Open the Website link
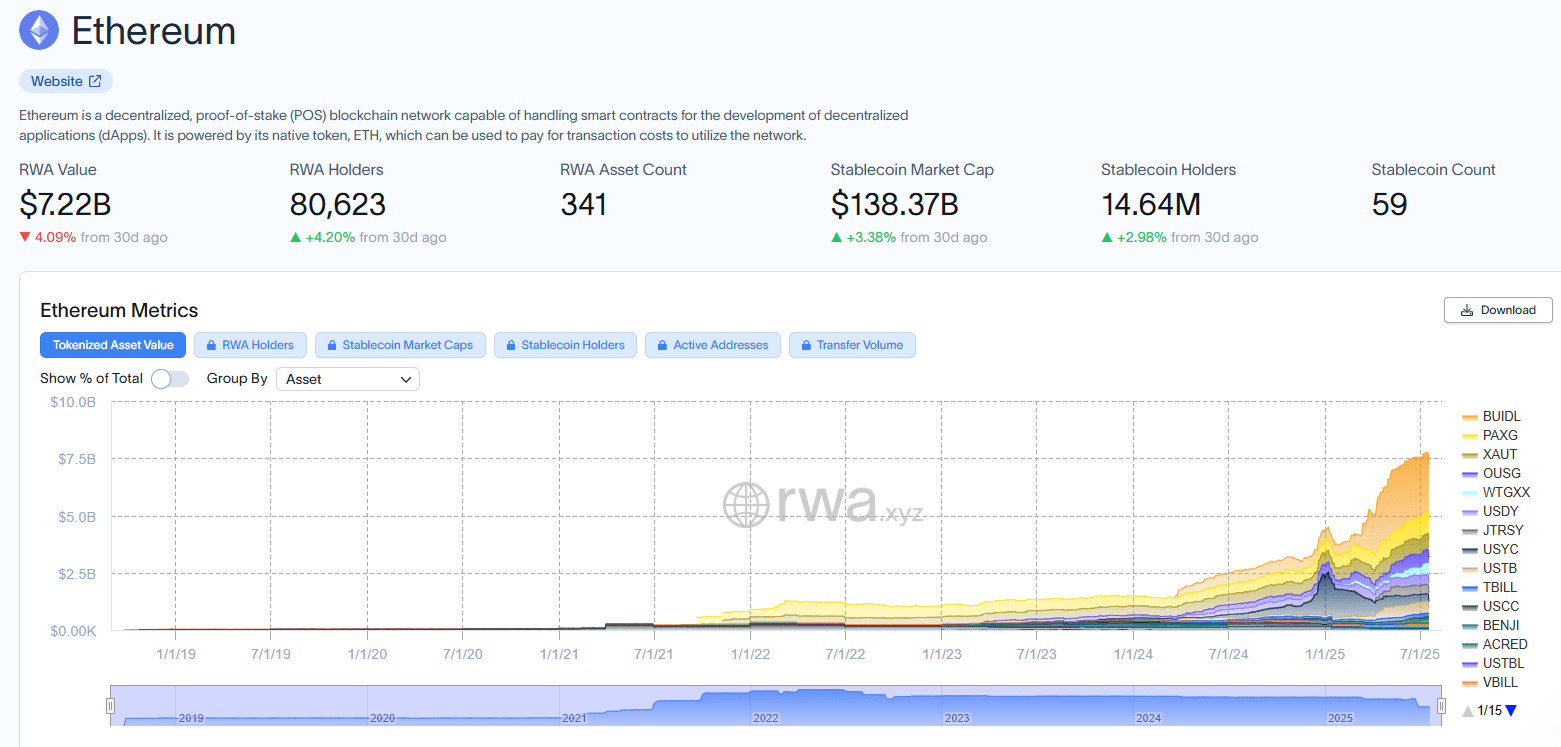The image size is (1561, 747). click(66, 81)
